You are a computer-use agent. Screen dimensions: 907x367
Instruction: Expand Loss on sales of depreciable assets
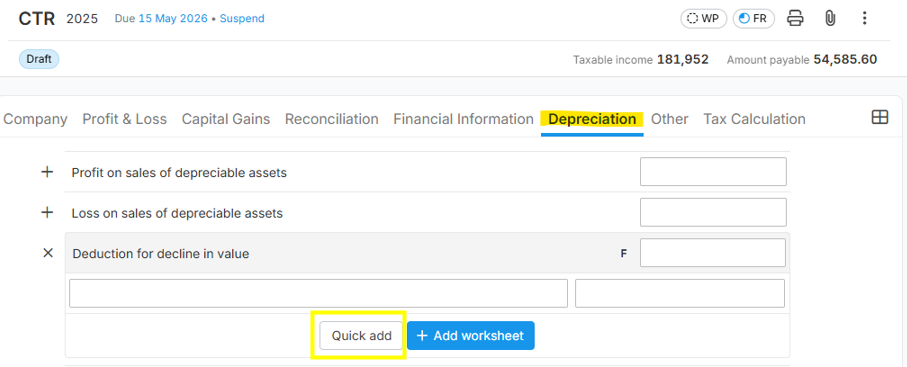click(x=47, y=212)
